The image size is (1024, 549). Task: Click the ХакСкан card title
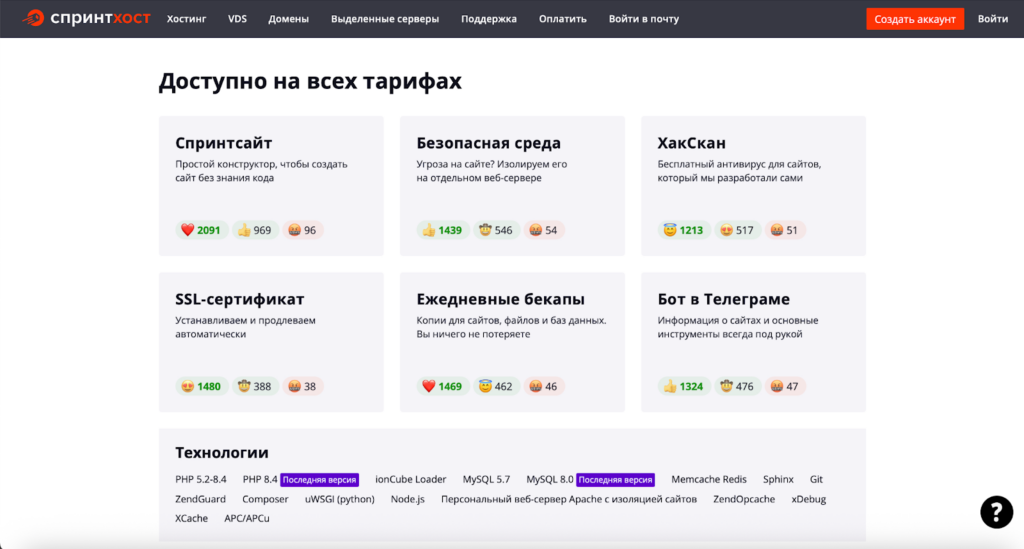pos(692,142)
